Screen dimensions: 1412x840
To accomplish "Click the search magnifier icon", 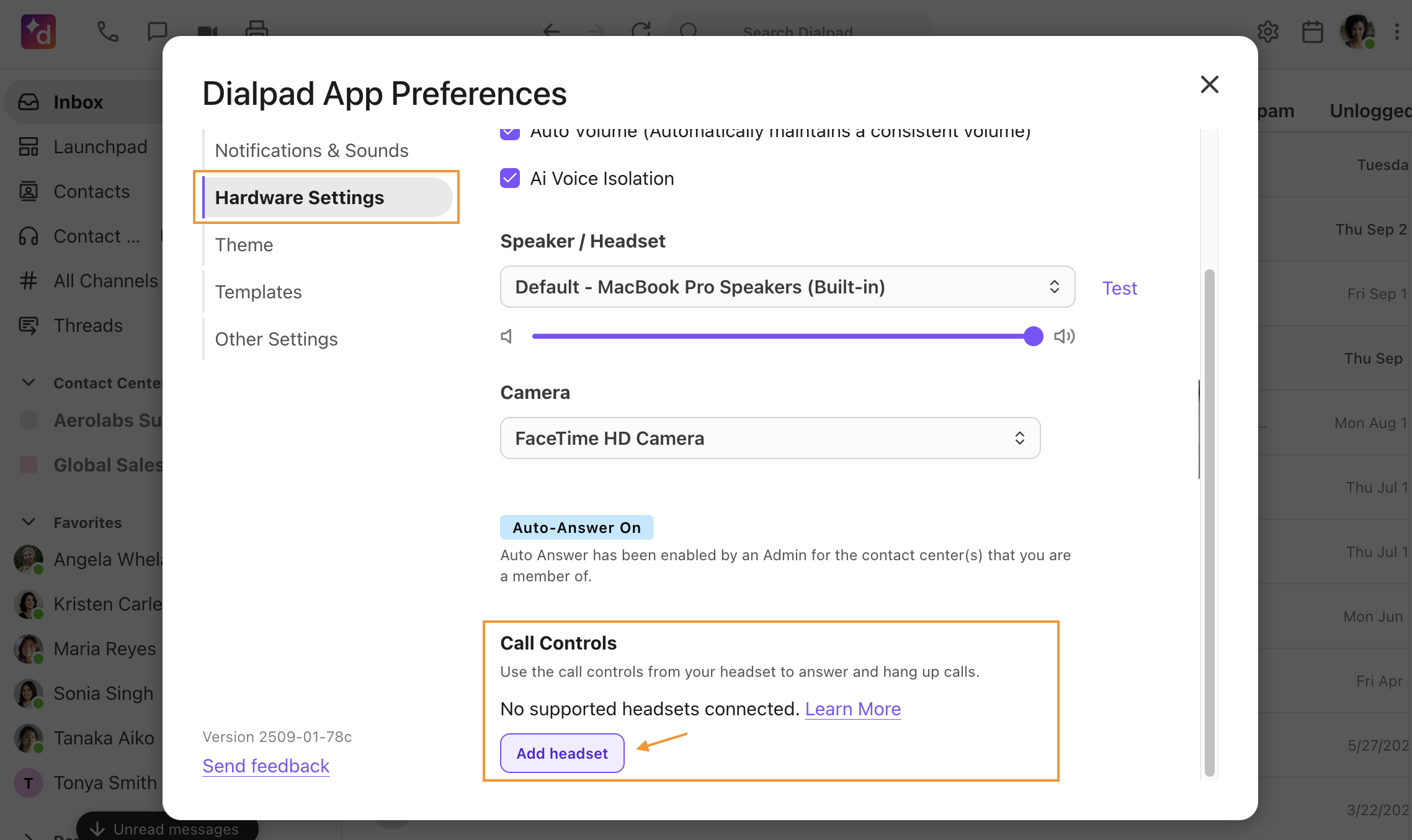I will (689, 30).
